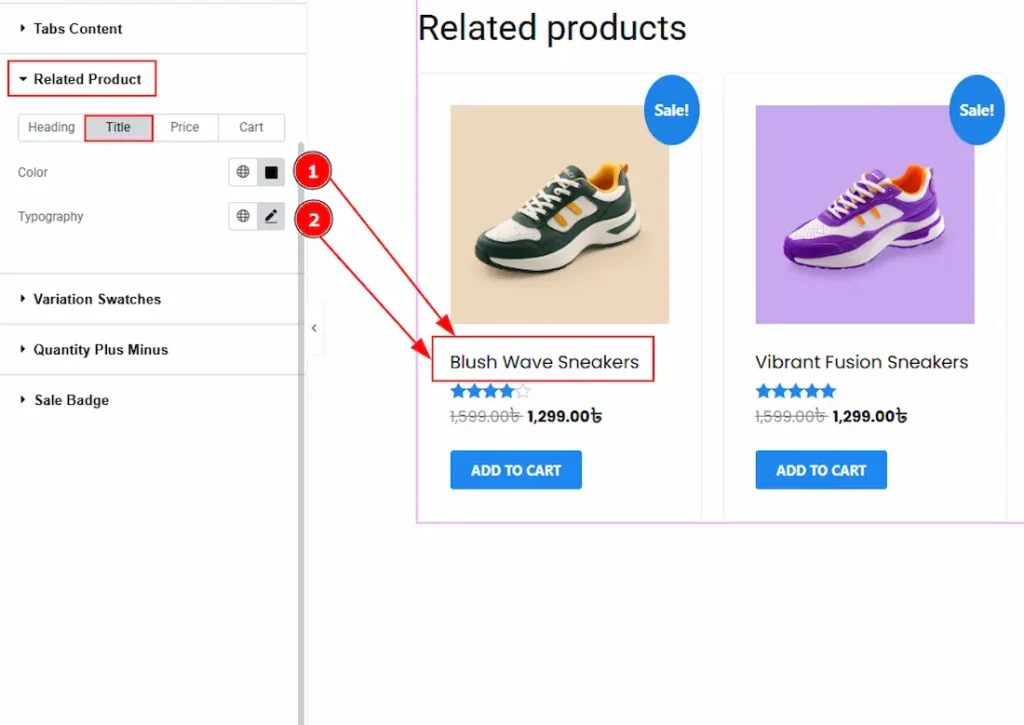This screenshot has height=725, width=1024.
Task: Click the globe icon next to Typography
Action: click(x=243, y=216)
